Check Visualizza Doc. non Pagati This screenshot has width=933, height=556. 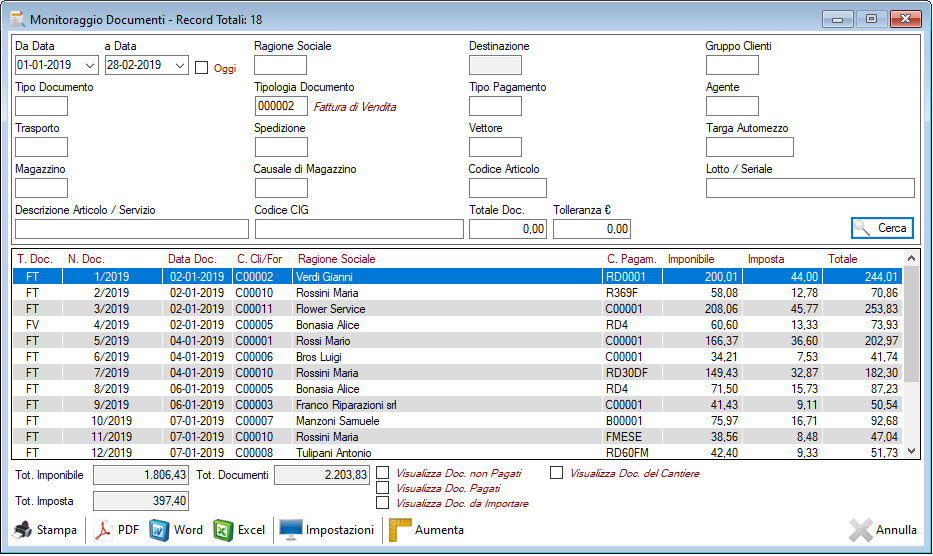click(382, 473)
